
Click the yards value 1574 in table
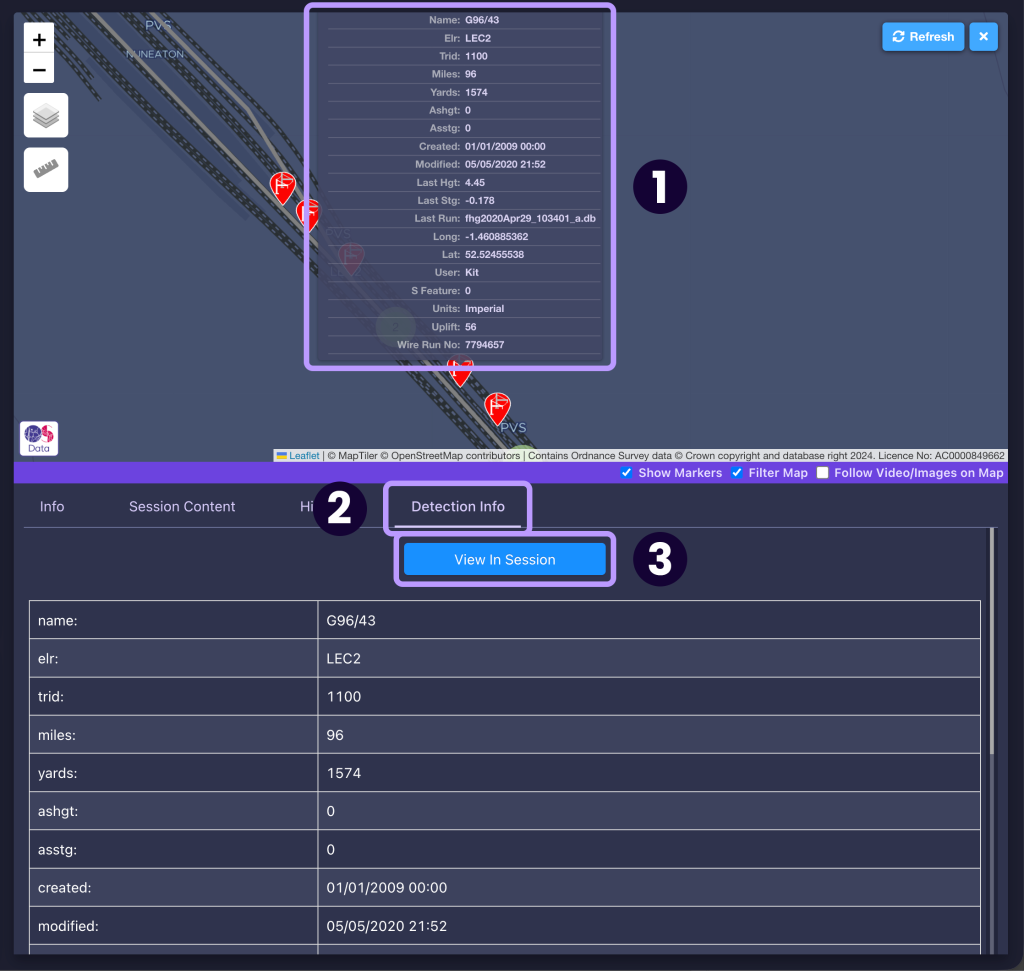[x=344, y=773]
